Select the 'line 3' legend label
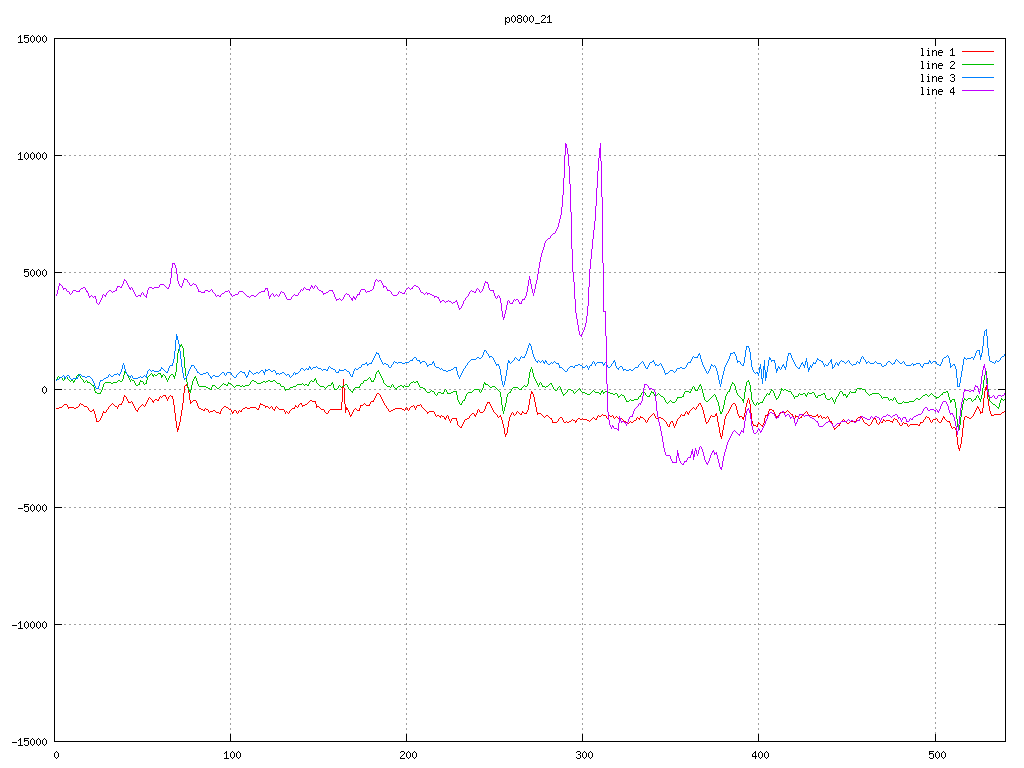This screenshot has height=768, width=1024. (937, 78)
